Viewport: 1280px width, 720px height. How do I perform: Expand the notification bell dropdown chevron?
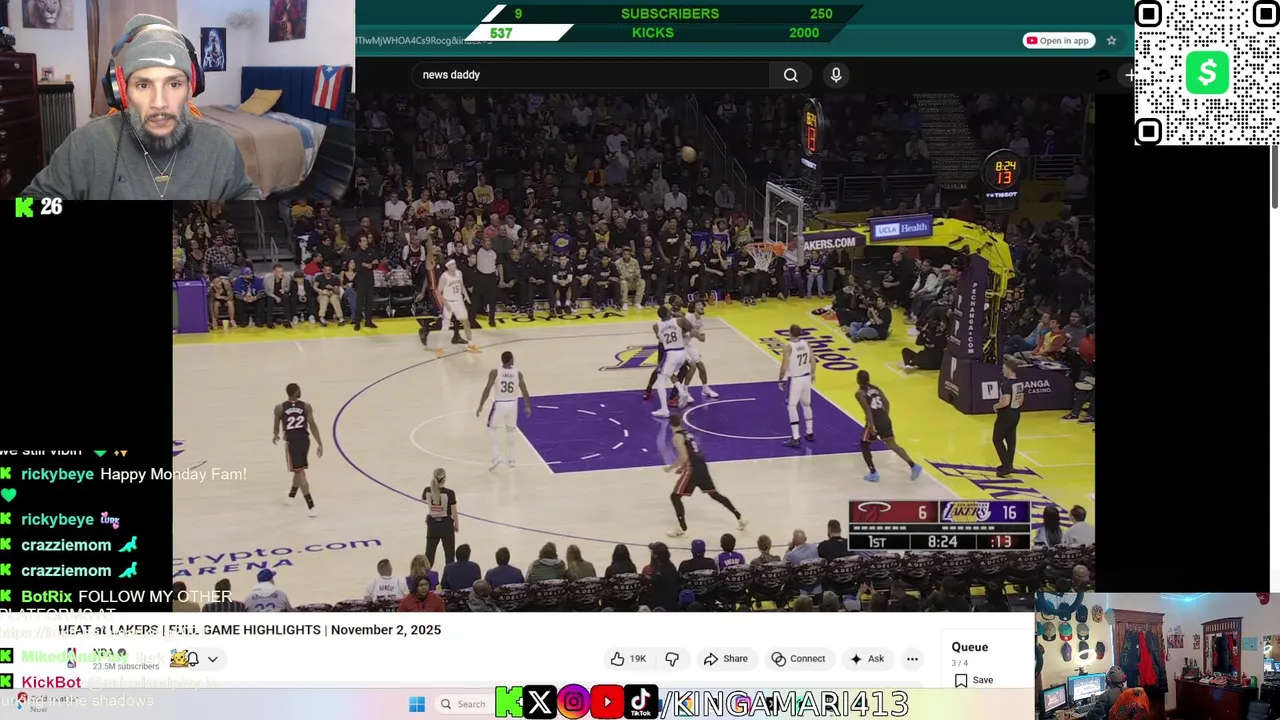tap(212, 659)
